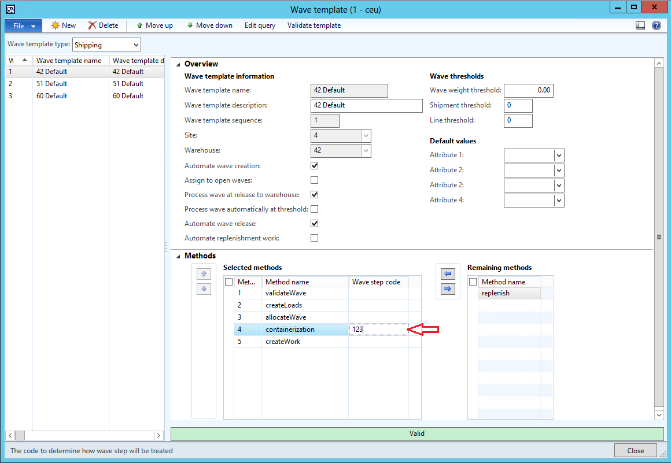
Task: Add remaining method using left arrow icon
Action: coord(446,273)
